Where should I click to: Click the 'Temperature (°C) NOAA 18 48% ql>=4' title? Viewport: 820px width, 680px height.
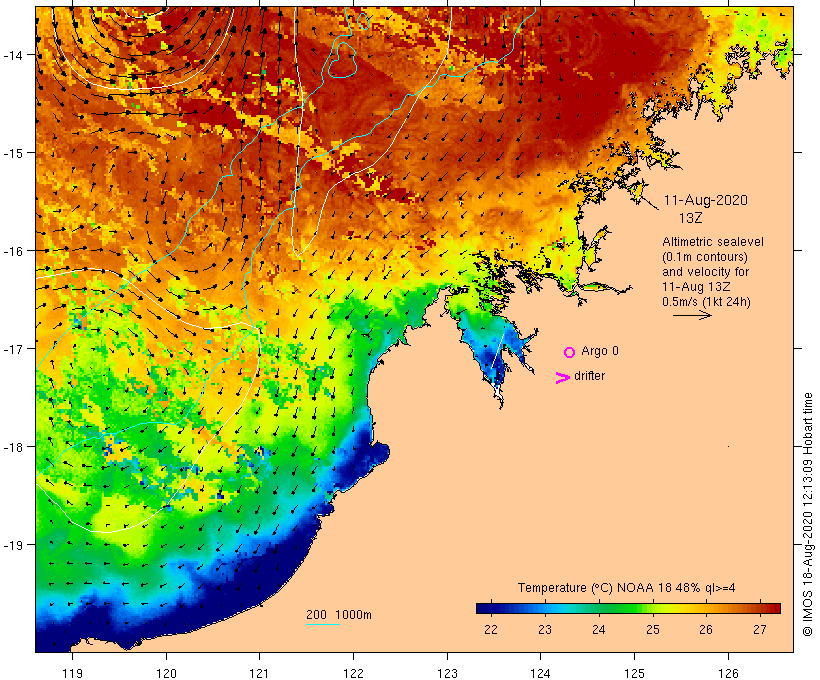point(627,588)
